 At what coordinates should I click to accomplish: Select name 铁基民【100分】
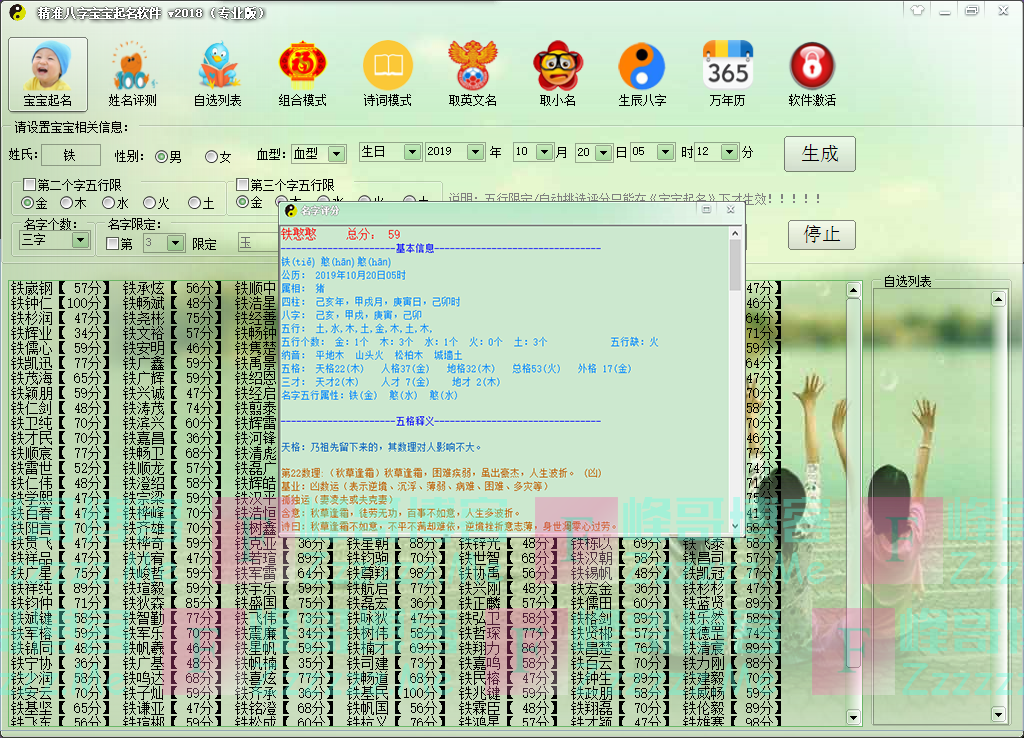click(x=396, y=694)
